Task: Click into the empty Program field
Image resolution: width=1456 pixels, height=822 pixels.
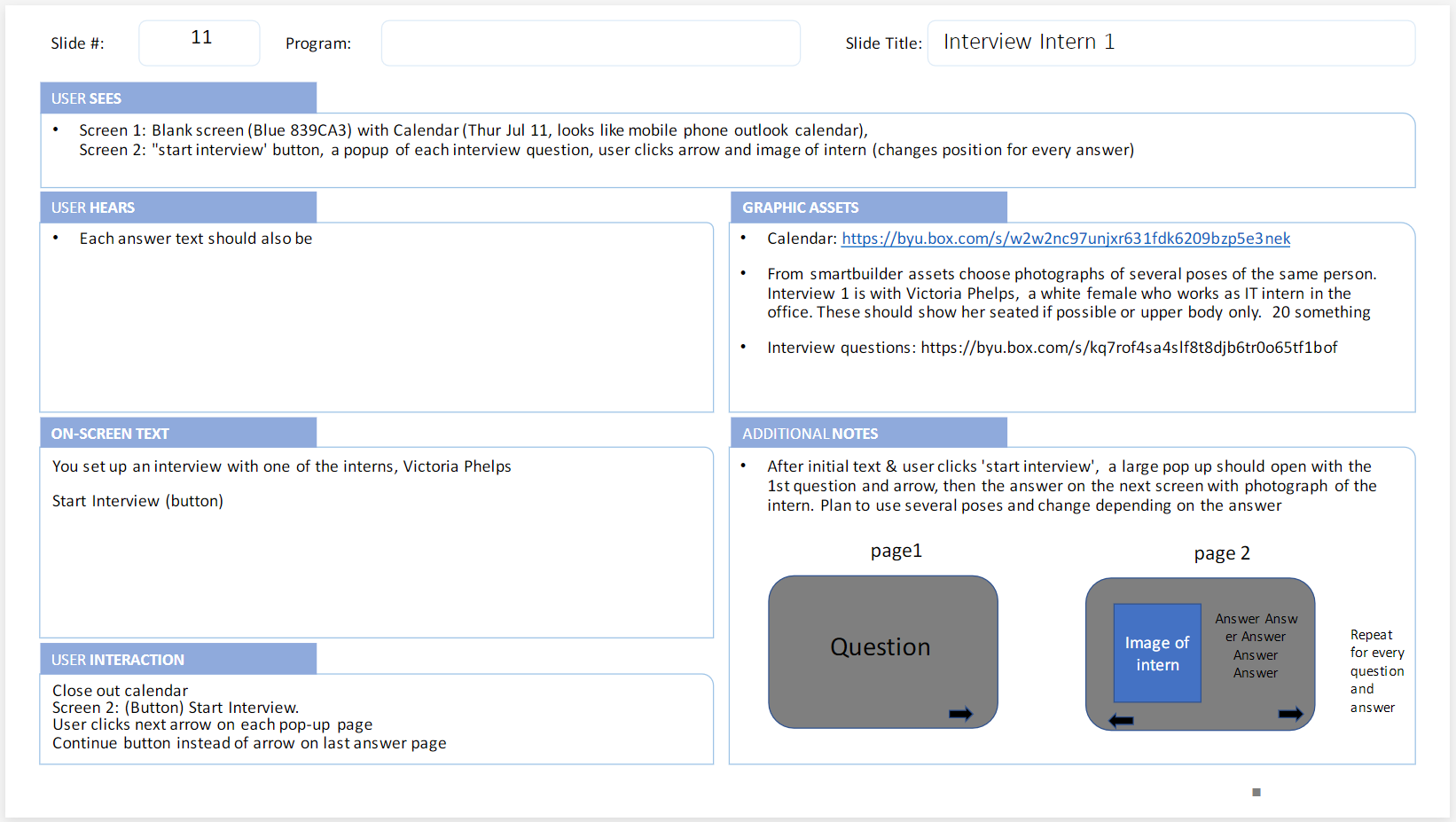Action: pyautogui.click(x=591, y=43)
